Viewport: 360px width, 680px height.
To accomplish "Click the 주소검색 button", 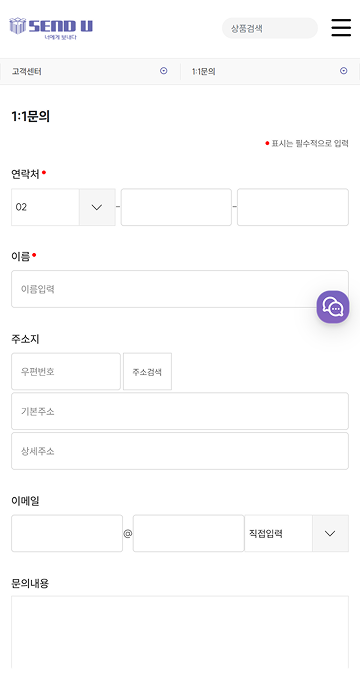I will pos(147,372).
